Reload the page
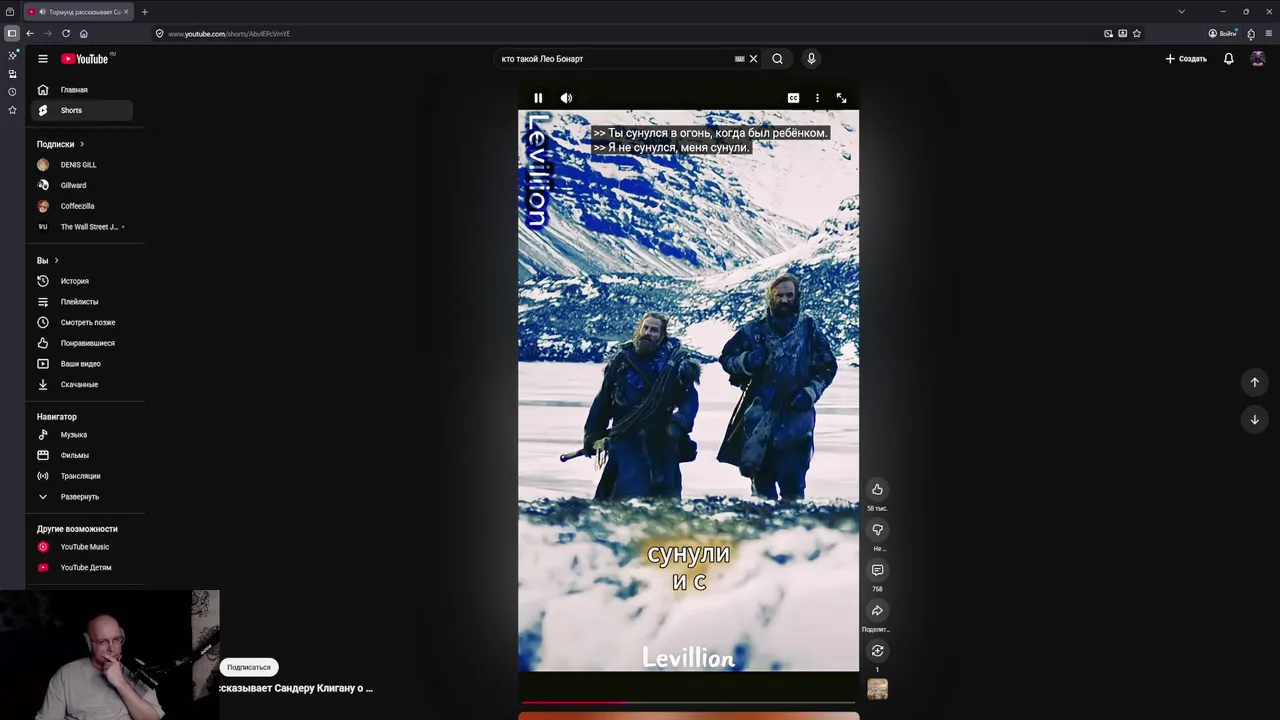Image resolution: width=1280 pixels, height=720 pixels. pos(66,33)
